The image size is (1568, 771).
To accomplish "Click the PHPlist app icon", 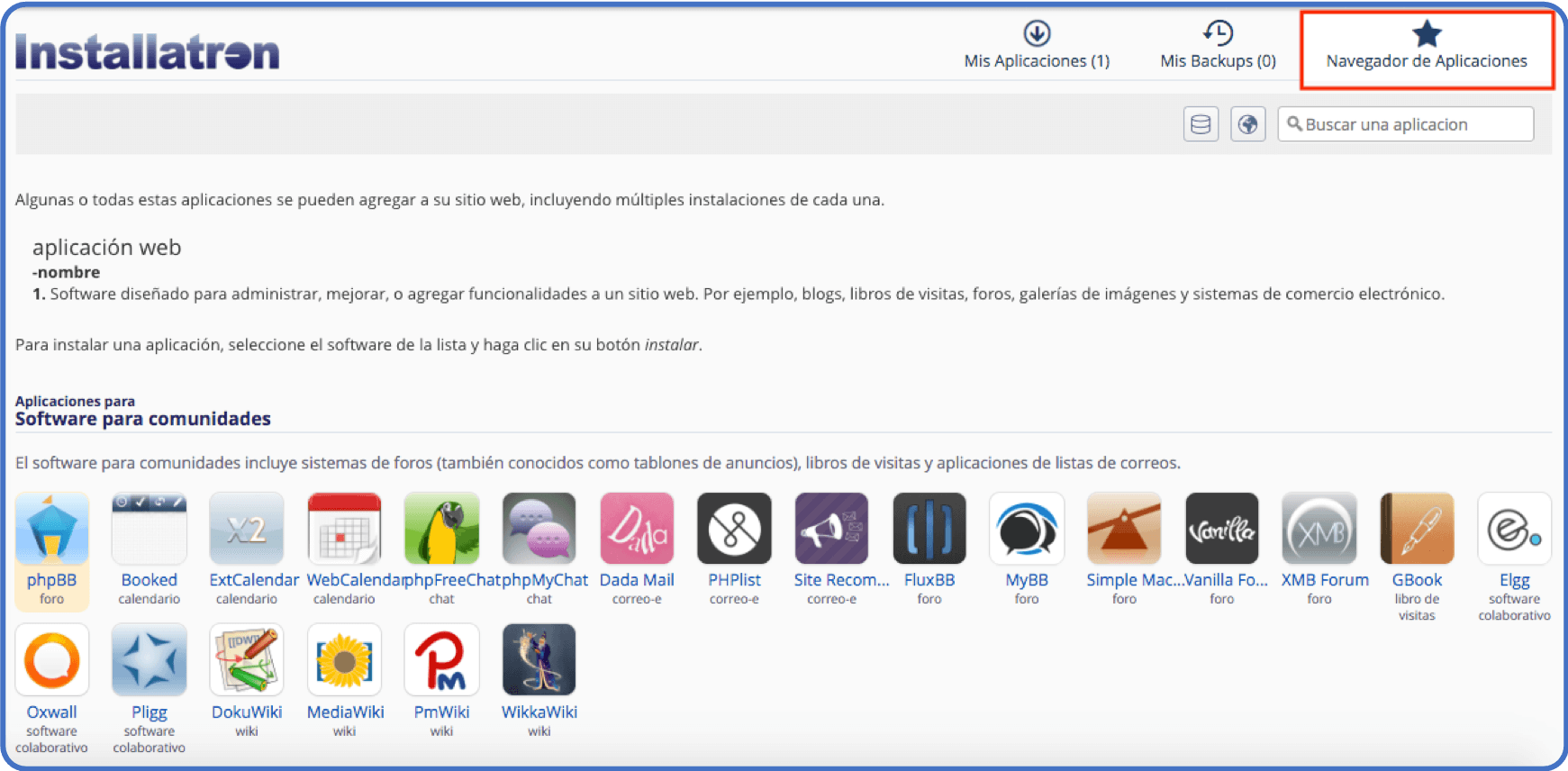I will [x=734, y=529].
